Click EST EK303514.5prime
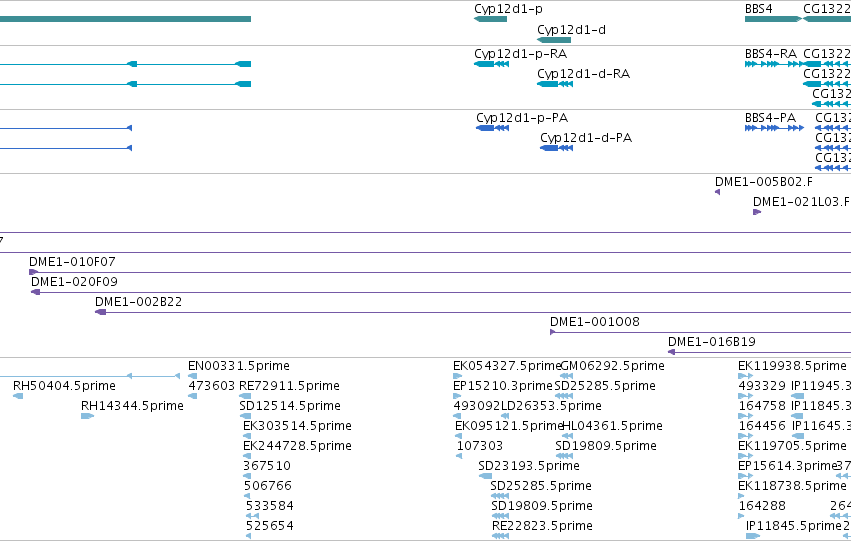Image resolution: width=851 pixels, height=541 pixels. [x=297, y=426]
